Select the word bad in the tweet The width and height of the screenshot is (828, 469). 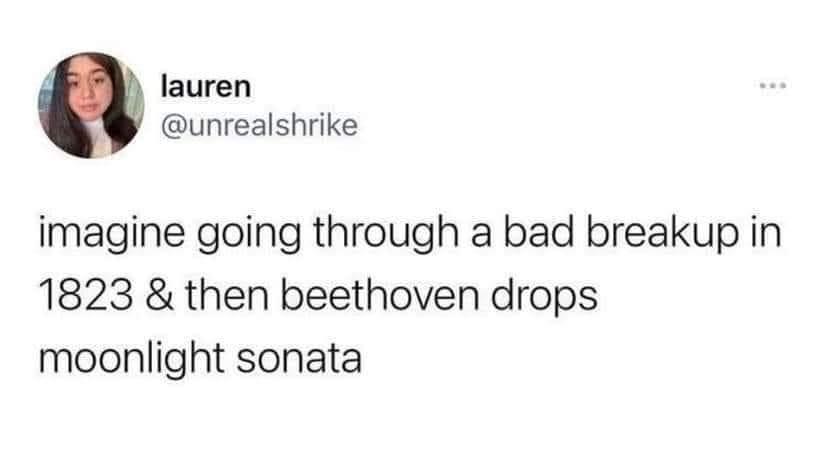(x=539, y=232)
